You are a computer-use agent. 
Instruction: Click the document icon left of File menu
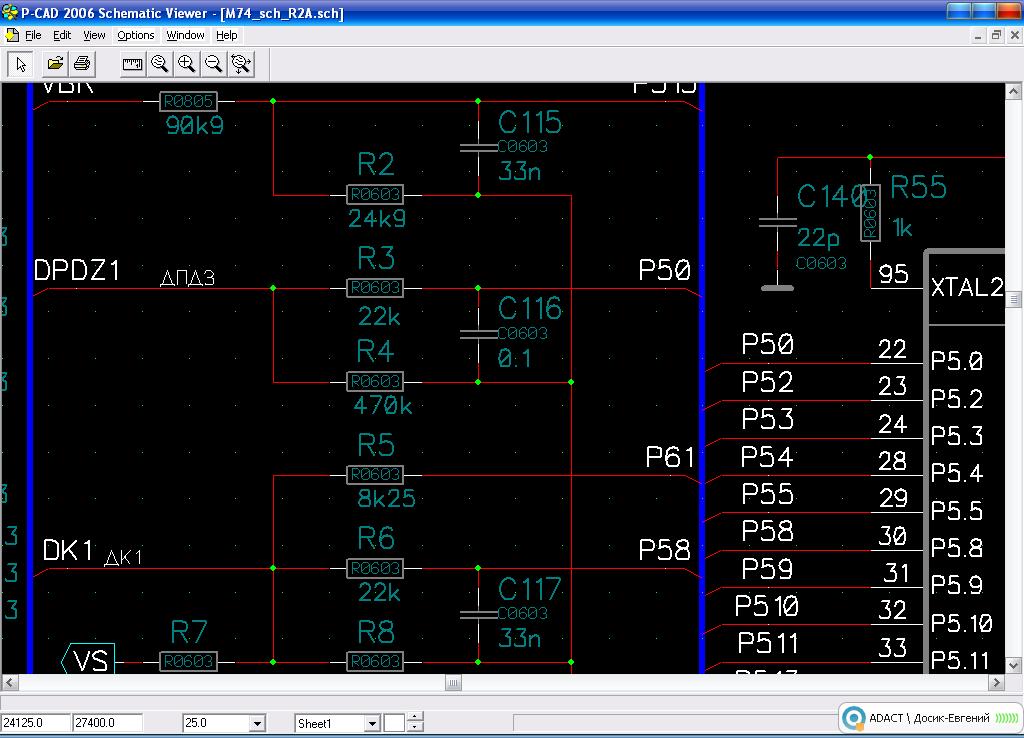click(x=12, y=35)
